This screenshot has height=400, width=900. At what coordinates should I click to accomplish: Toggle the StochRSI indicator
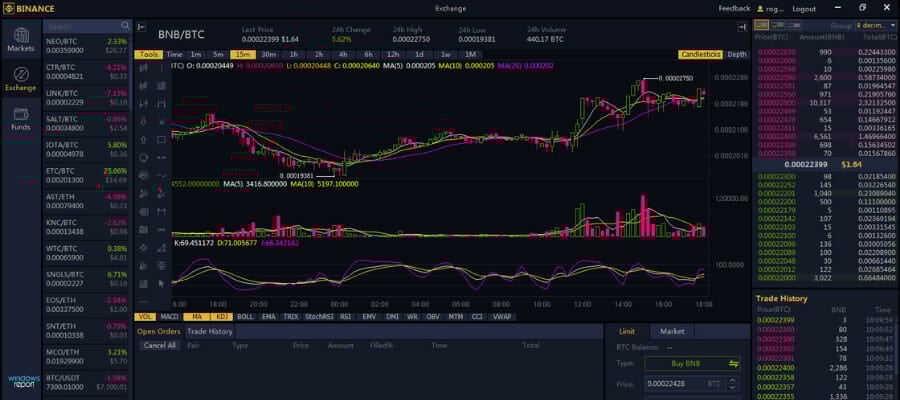319,316
